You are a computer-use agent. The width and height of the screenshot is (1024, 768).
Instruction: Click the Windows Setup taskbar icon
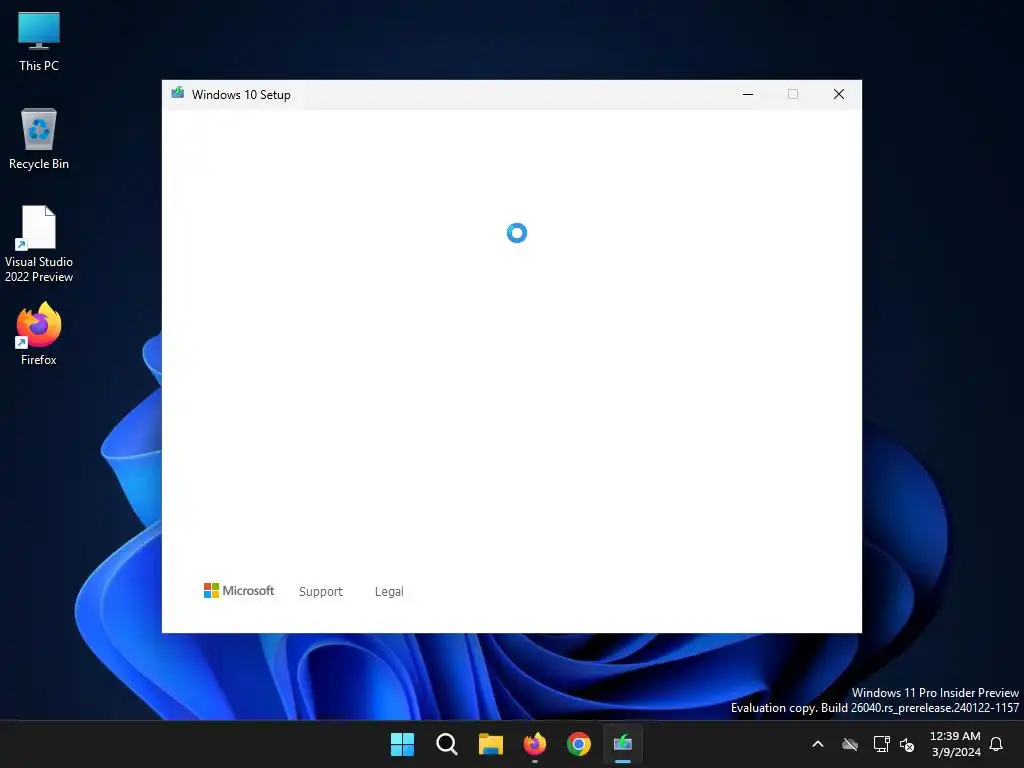[623, 744]
